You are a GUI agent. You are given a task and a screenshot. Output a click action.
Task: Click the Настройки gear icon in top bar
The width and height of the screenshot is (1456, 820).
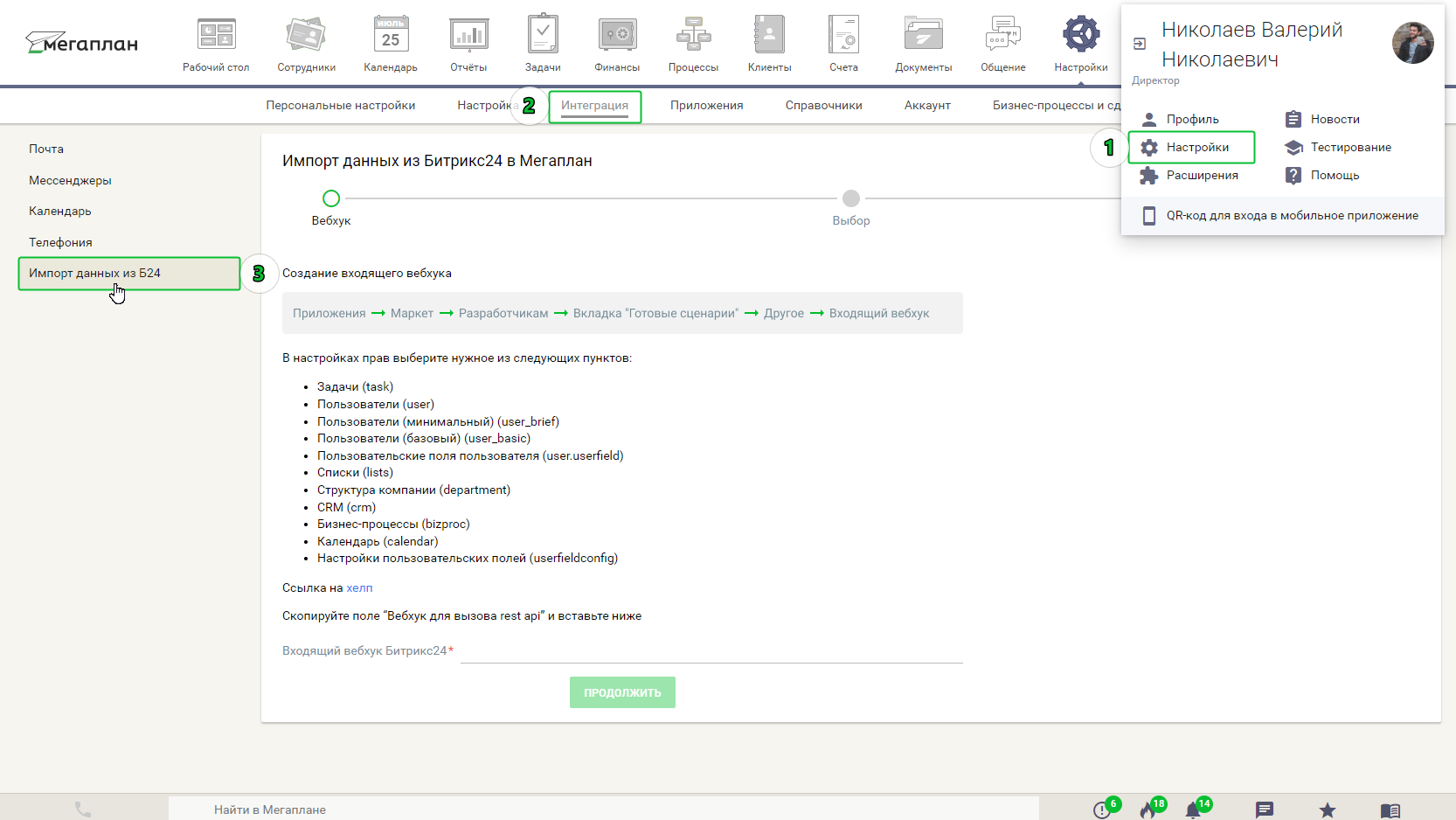click(1081, 34)
